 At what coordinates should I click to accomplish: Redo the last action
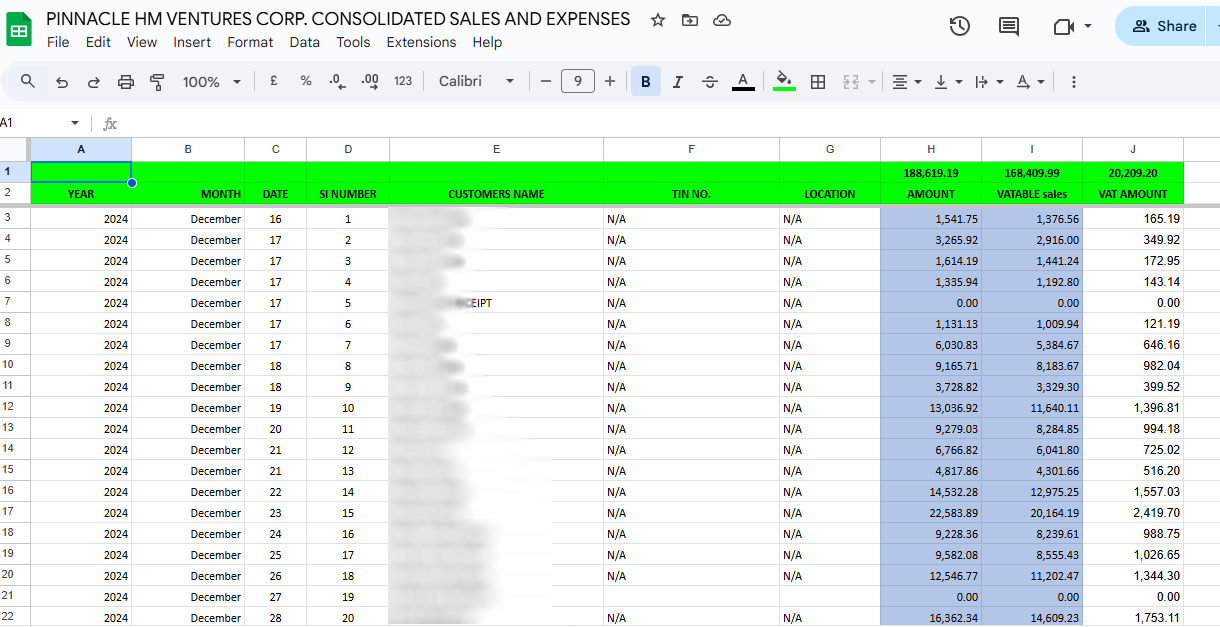tap(94, 82)
